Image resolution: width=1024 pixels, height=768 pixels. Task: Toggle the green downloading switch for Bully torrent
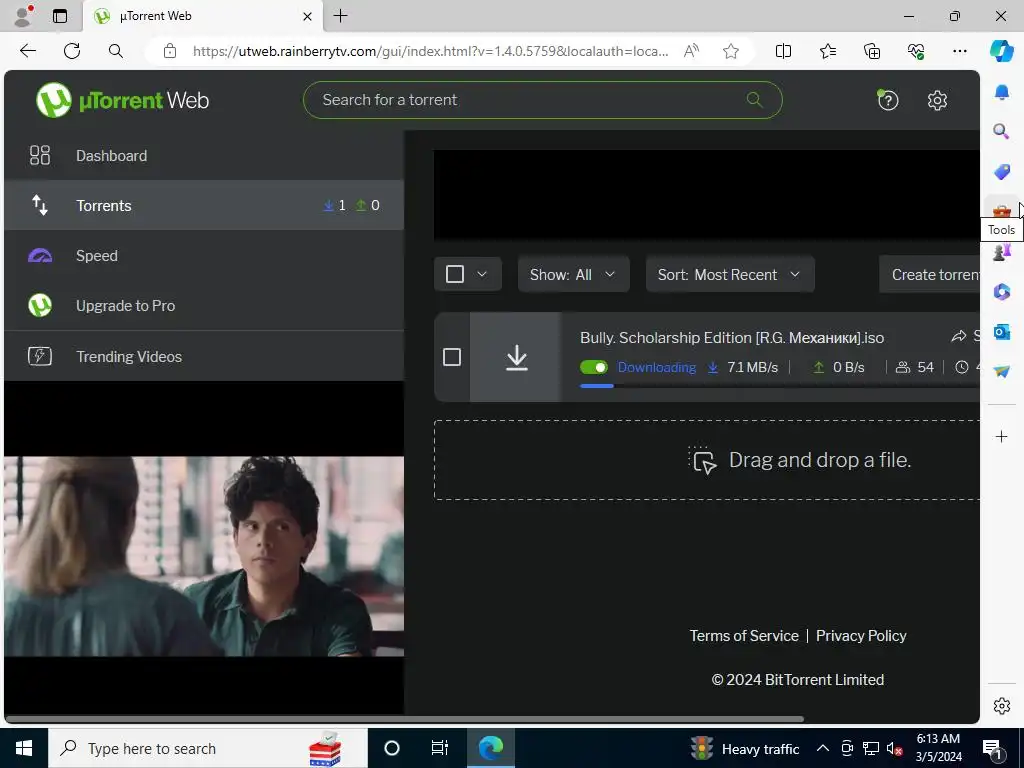594,367
